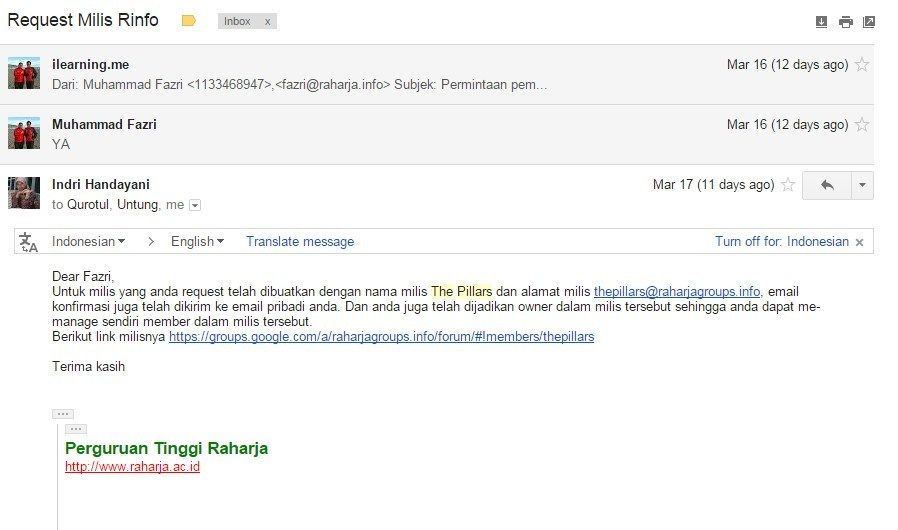Click the yellow importance marker label icon

[188, 21]
